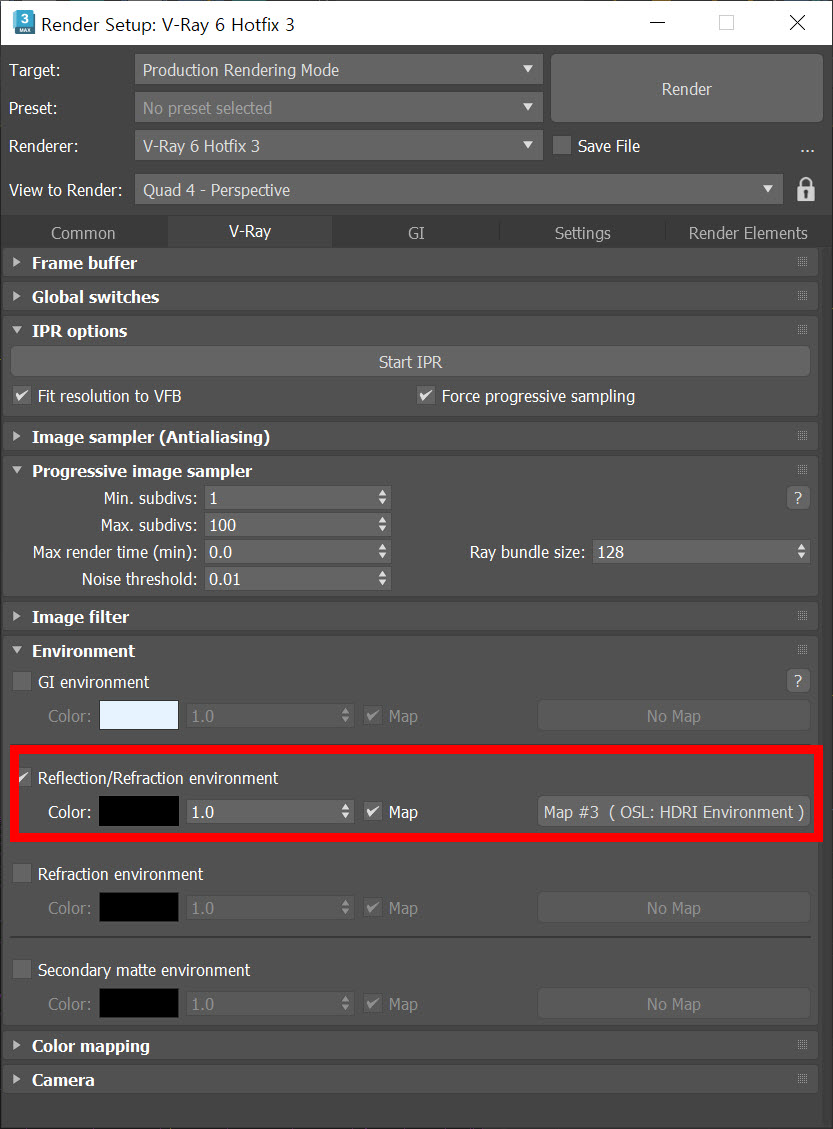The width and height of the screenshot is (833, 1129).
Task: Grab the Camera rollout grip handle
Action: click(x=803, y=1079)
